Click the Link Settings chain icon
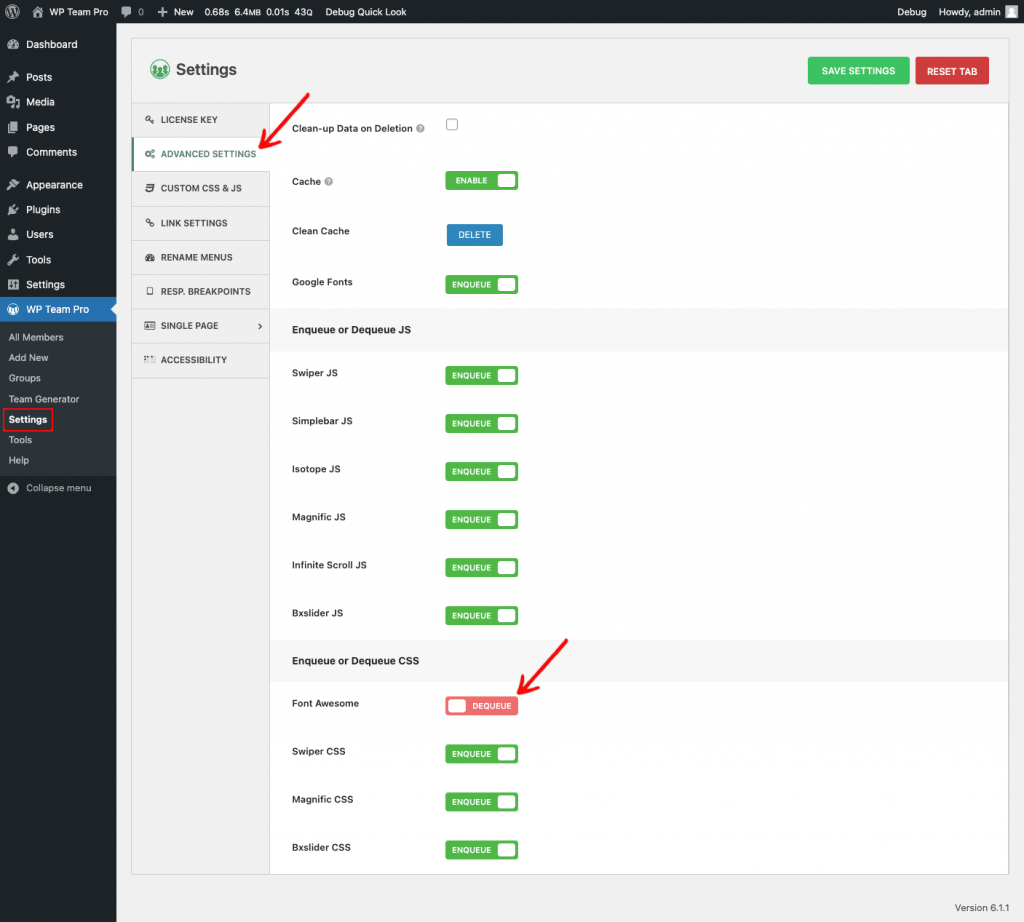 [150, 223]
